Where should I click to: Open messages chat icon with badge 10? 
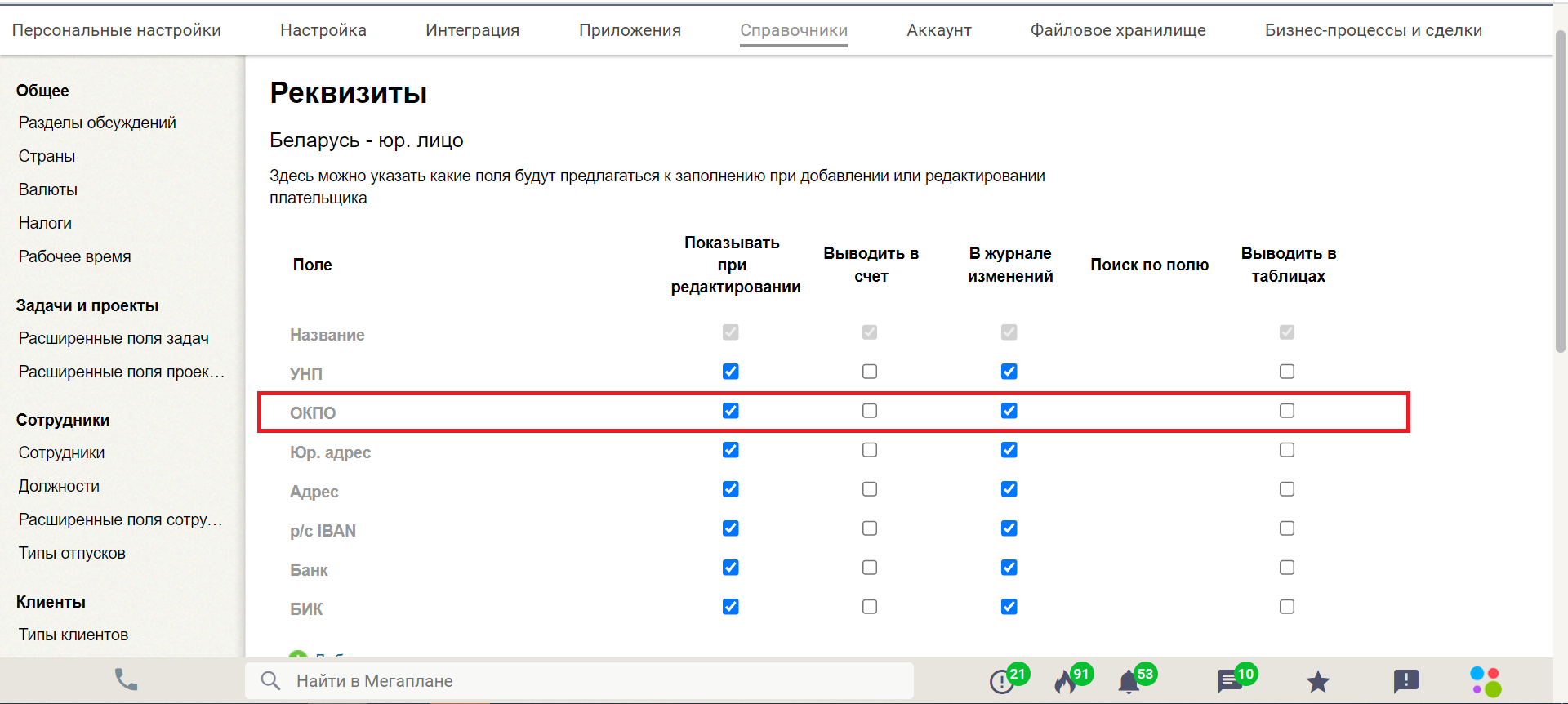[x=1229, y=681]
